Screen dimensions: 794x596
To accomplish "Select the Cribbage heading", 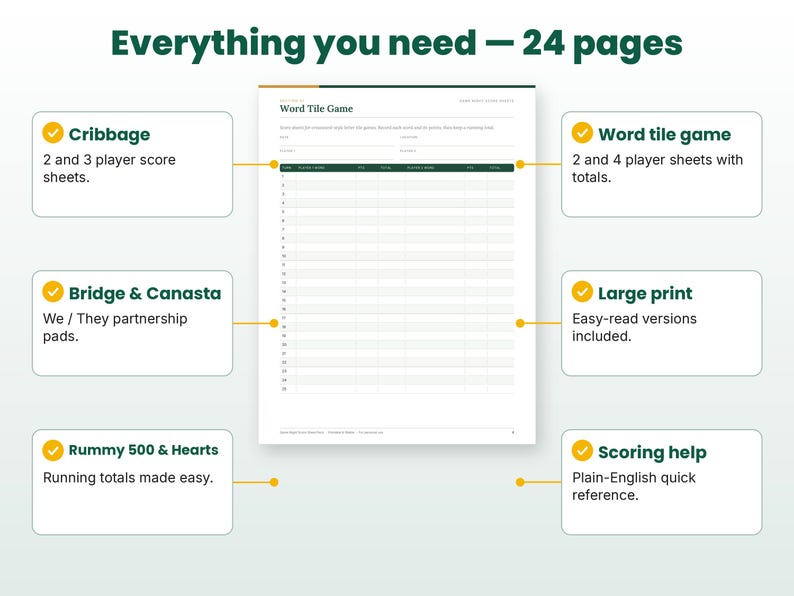I will click(x=109, y=134).
